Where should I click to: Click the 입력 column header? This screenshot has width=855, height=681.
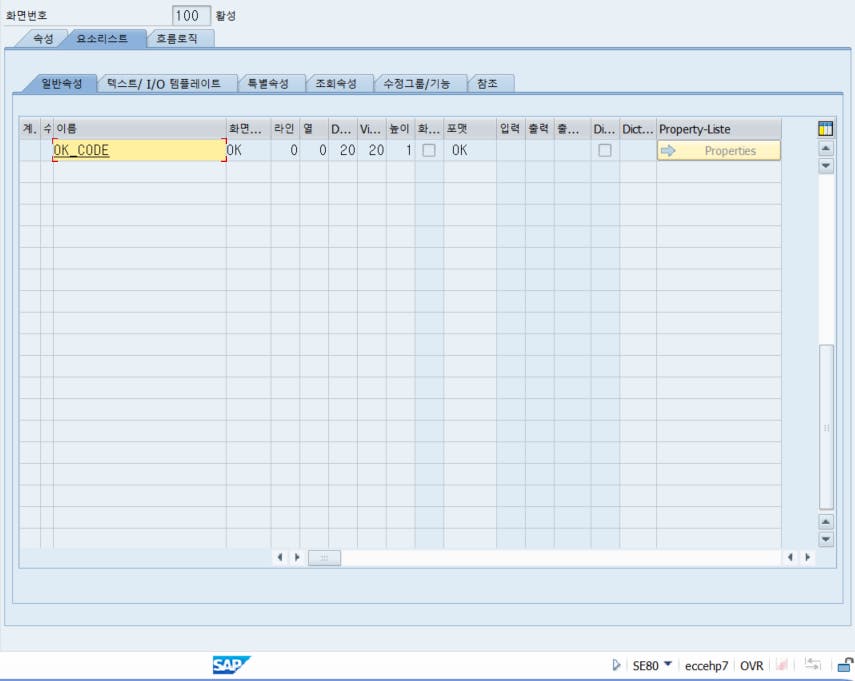511,129
